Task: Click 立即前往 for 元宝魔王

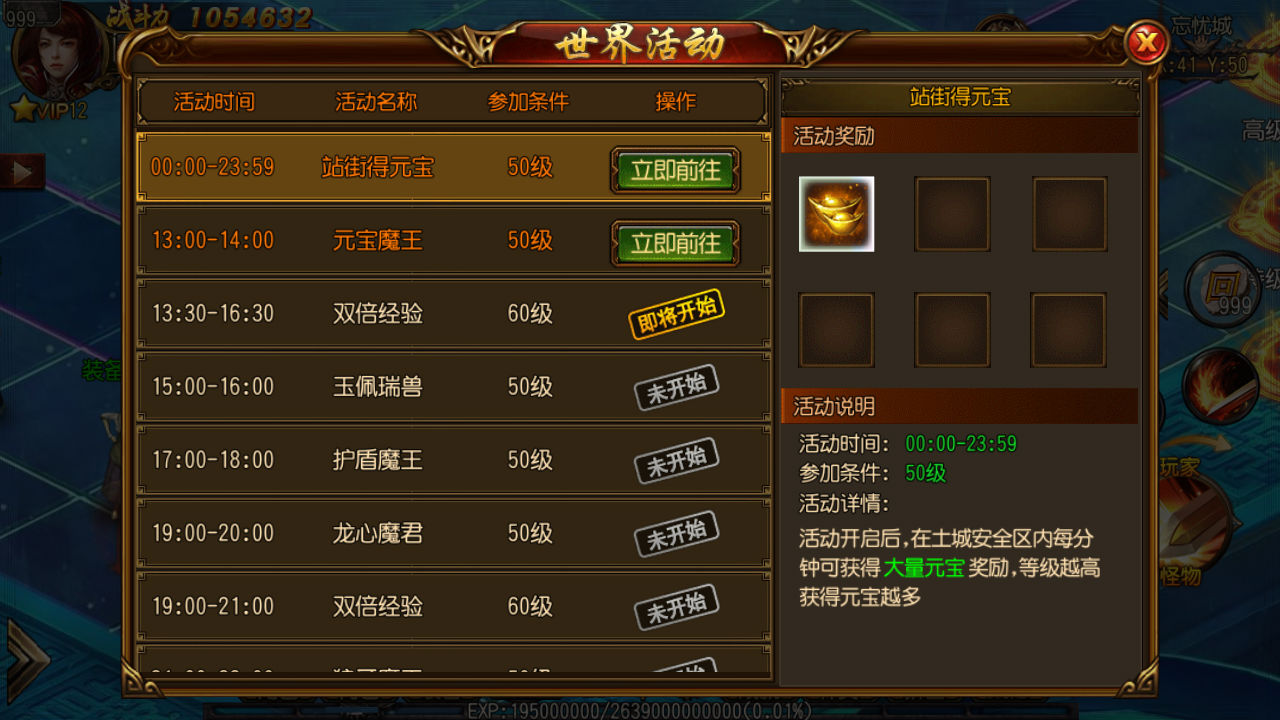Action: (x=675, y=243)
